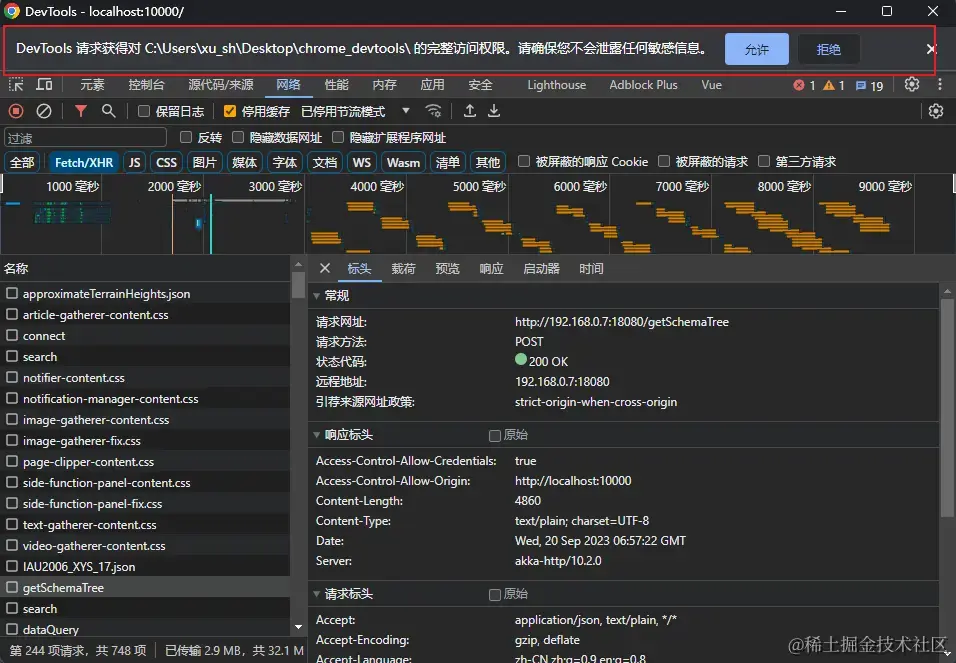Viewport: 956px width, 663px height.
Task: Uncheck the Disable cache (停用缓存) checkbox
Action: (230, 111)
